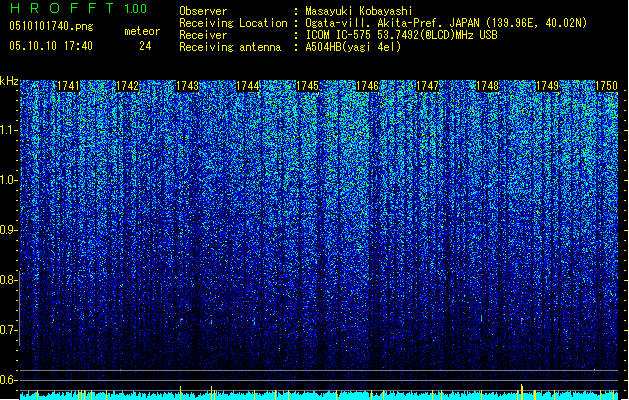This screenshot has width=629, height=400.
Task: Select the ICOM IC-575 receiver value
Action: pos(401,35)
